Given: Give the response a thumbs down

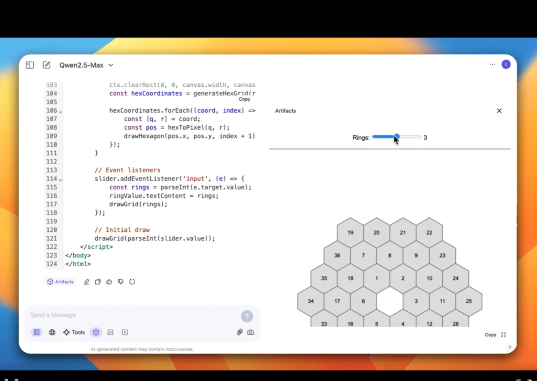Looking at the screenshot, I should (121, 282).
